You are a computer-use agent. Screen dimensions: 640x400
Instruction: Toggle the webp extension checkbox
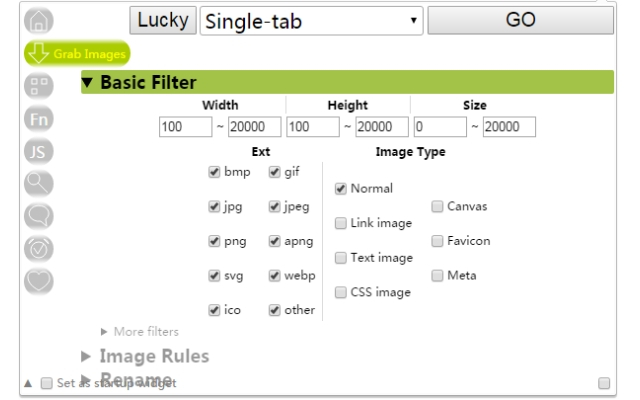click(x=274, y=275)
